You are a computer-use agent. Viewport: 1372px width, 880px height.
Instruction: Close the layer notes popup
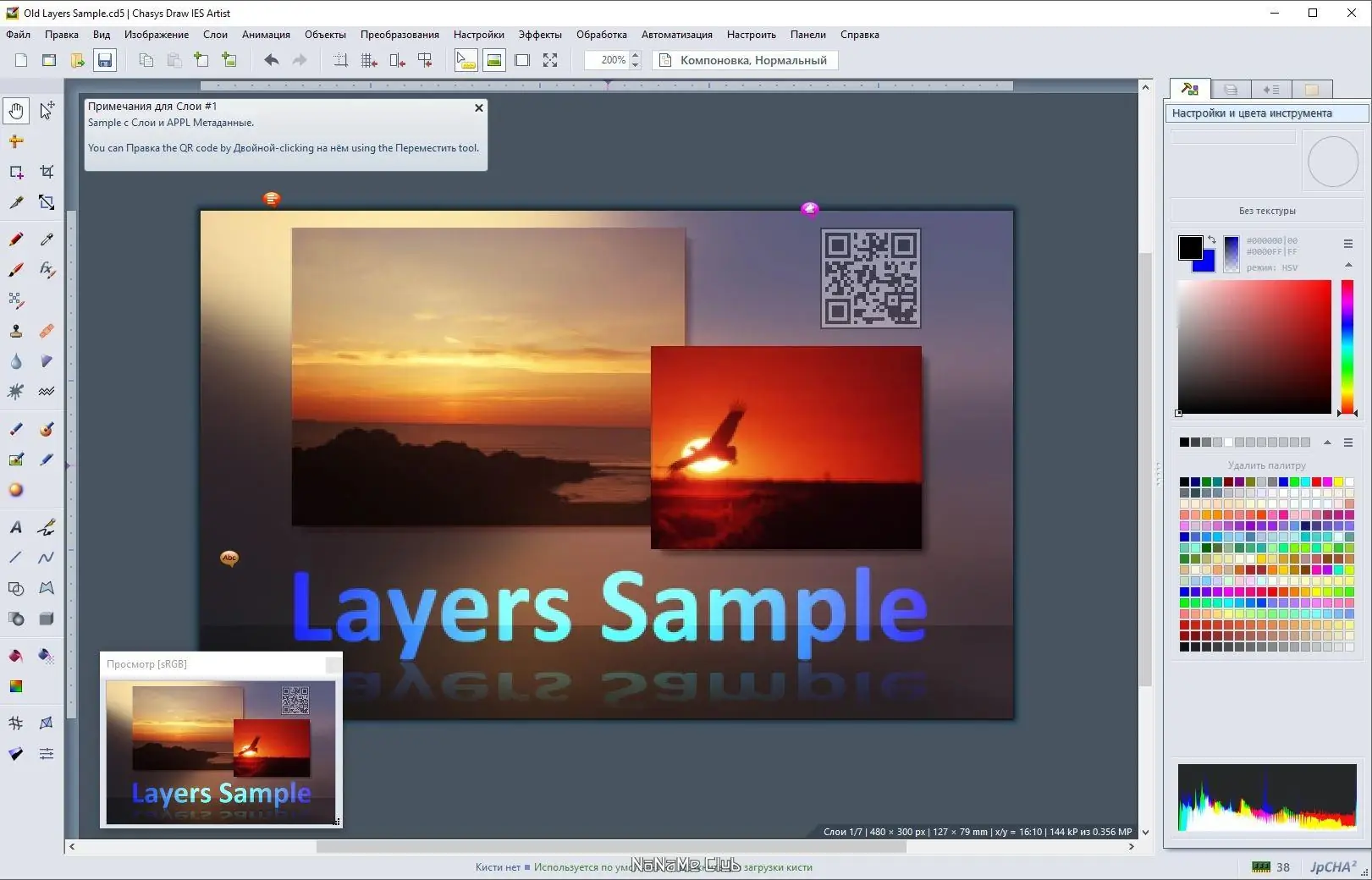(479, 107)
